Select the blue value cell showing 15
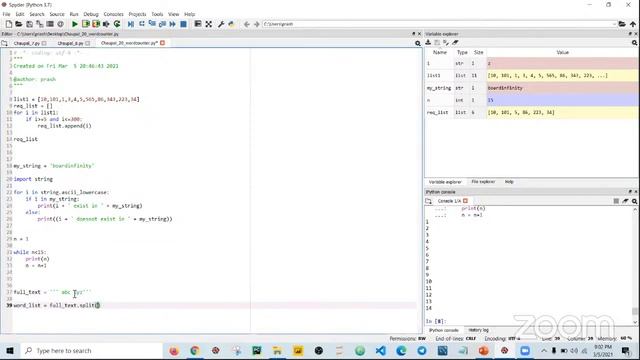Viewport: 640px width, 360px height. (562, 100)
